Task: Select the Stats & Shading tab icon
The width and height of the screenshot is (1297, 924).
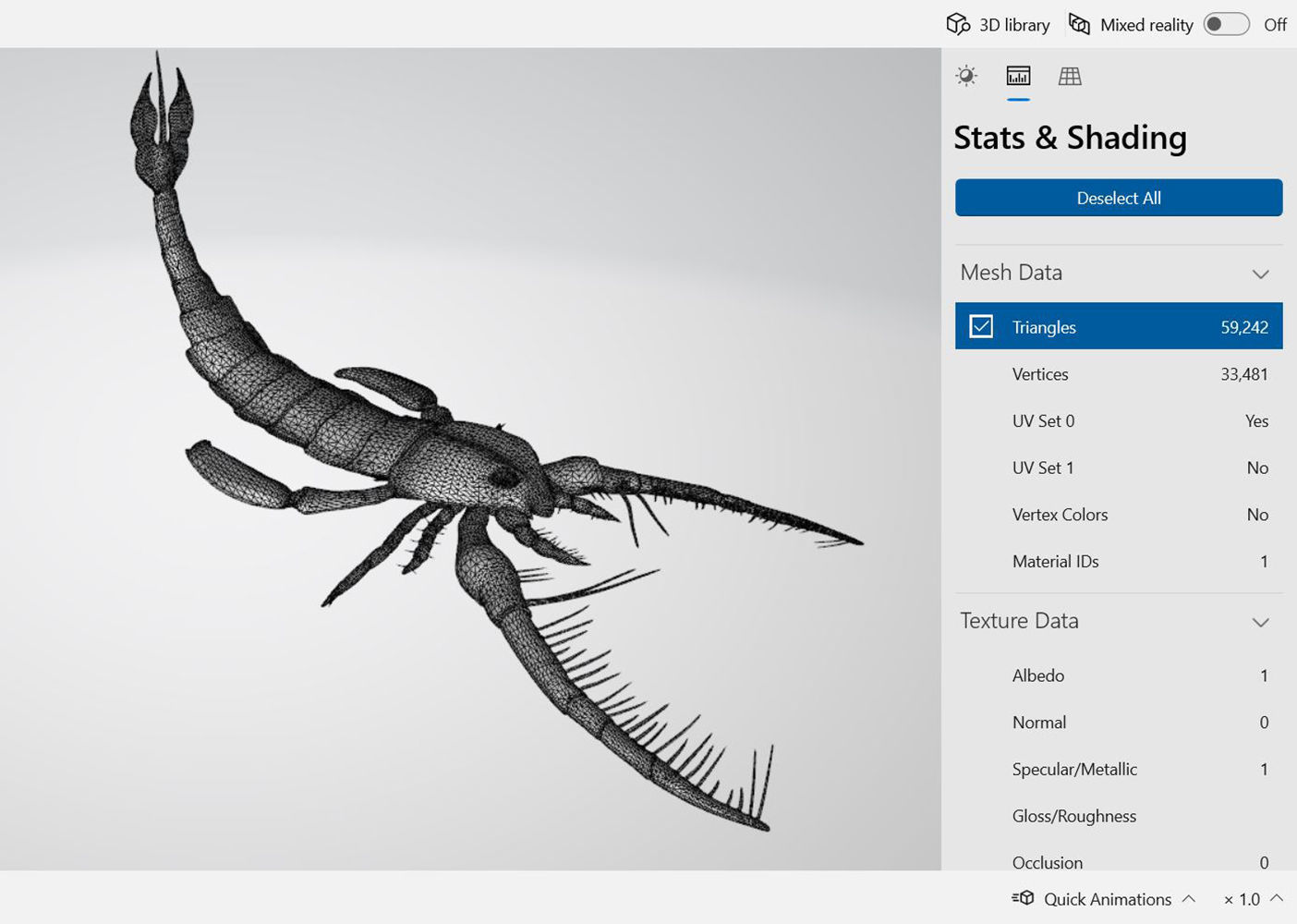Action: pos(1018,76)
